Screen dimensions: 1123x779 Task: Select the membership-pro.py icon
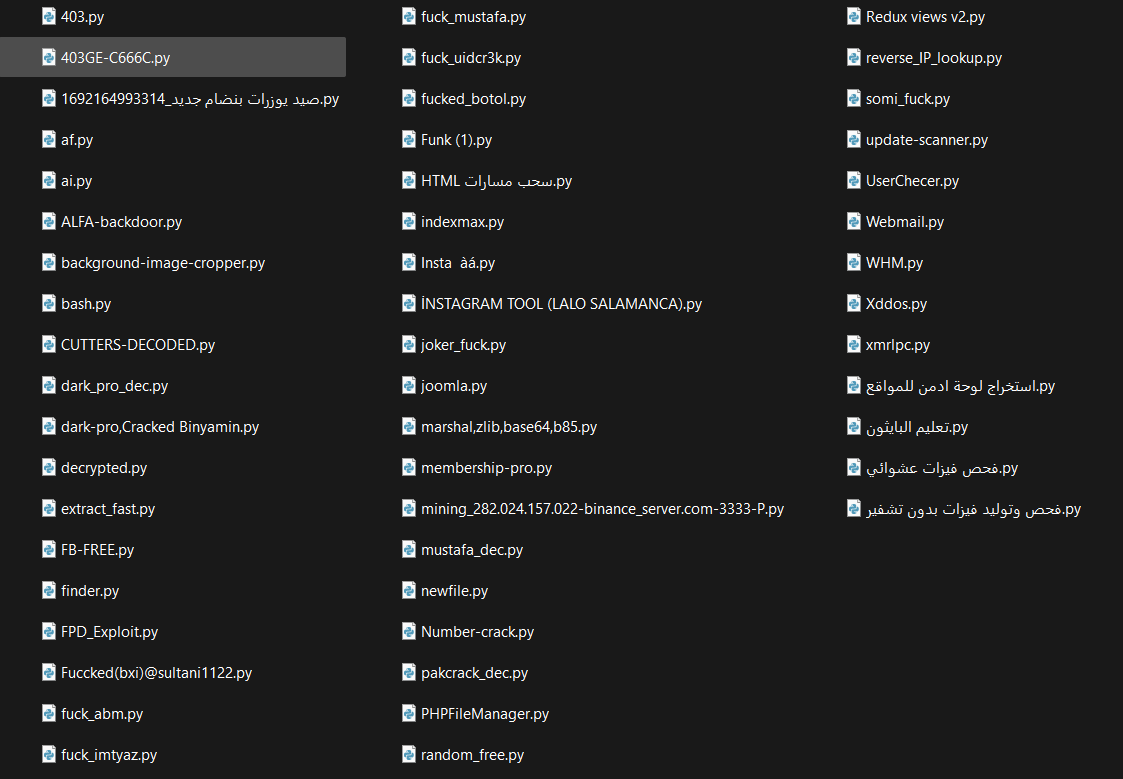409,468
